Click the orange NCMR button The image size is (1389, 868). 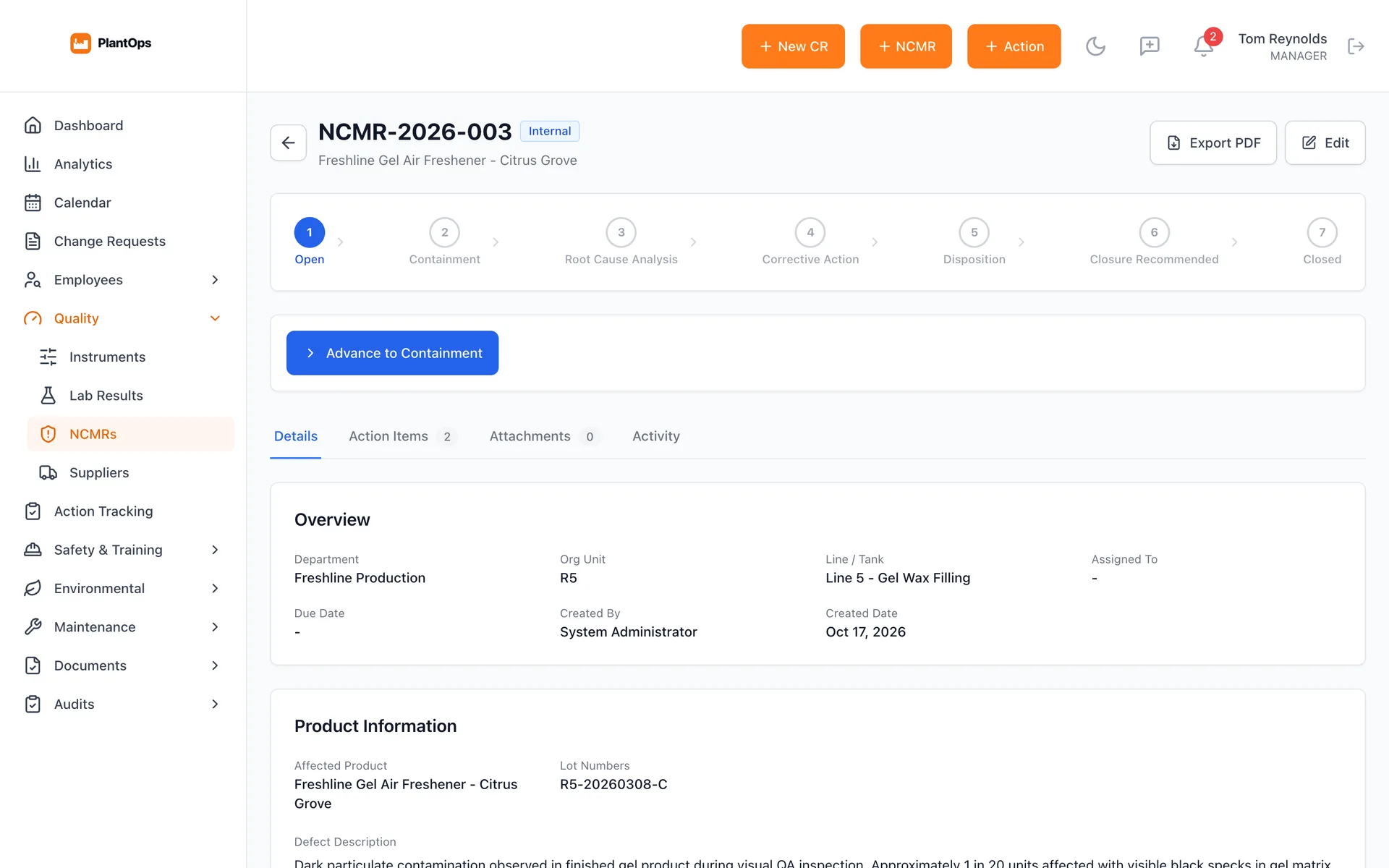[x=906, y=46]
